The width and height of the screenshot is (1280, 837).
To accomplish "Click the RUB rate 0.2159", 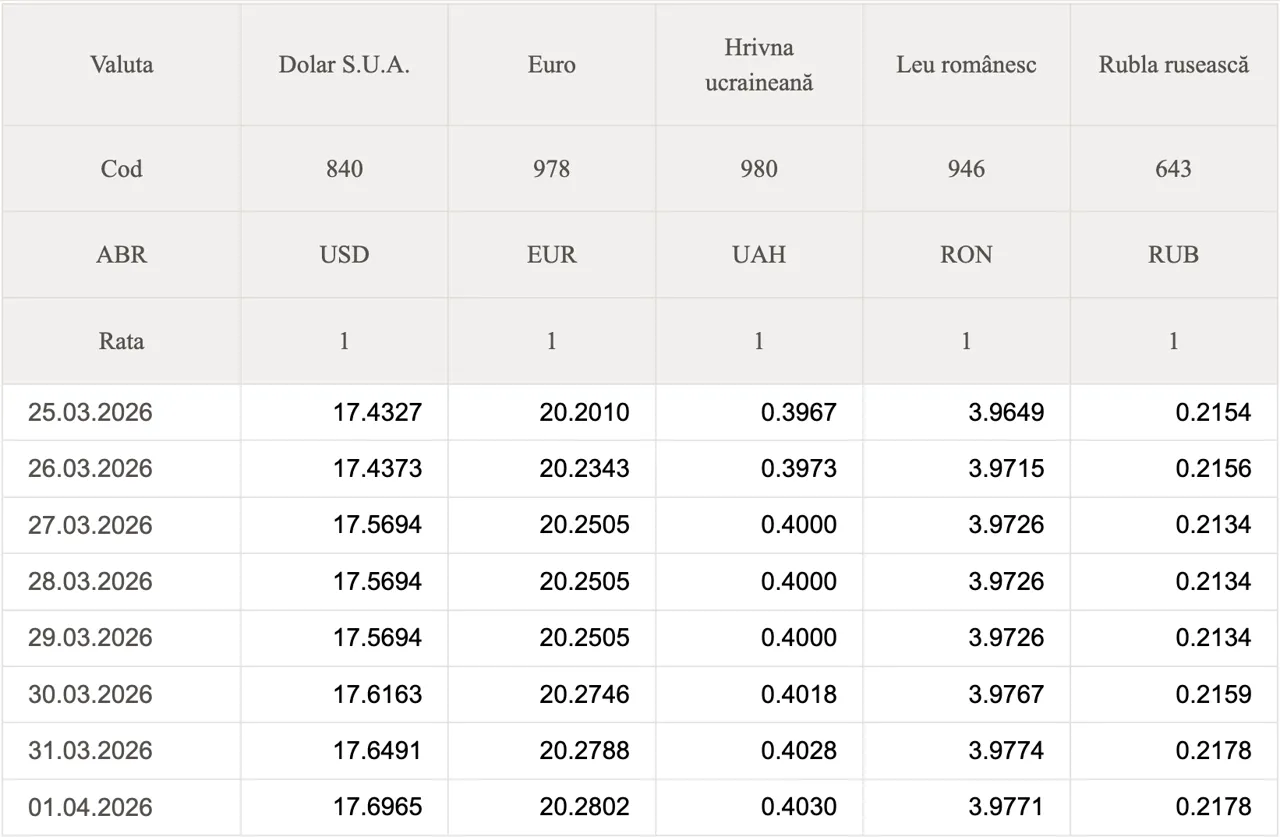I will 1213,694.
